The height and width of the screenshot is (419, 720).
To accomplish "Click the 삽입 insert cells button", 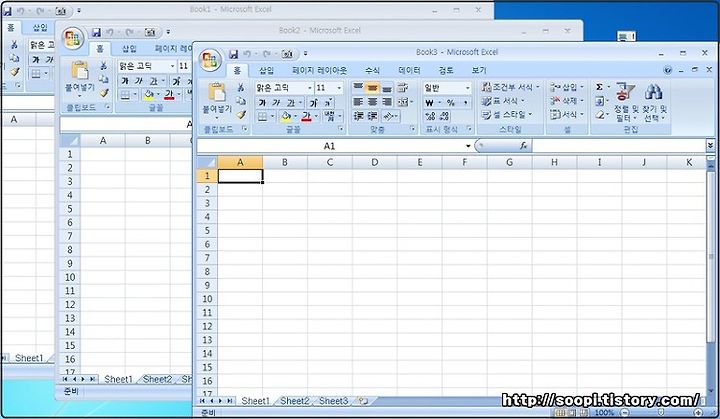I will [x=567, y=87].
